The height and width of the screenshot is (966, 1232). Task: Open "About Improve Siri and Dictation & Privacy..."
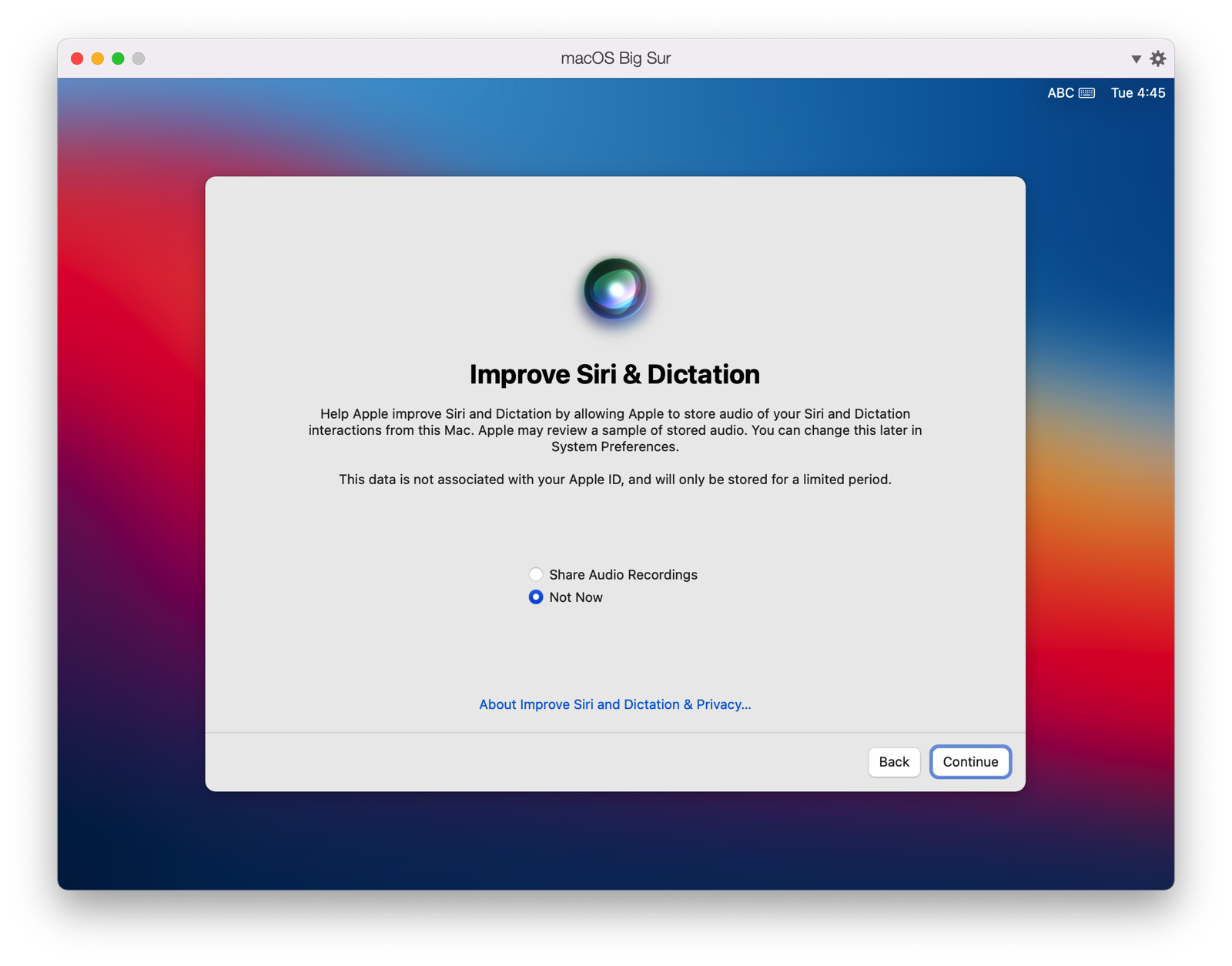click(614, 704)
